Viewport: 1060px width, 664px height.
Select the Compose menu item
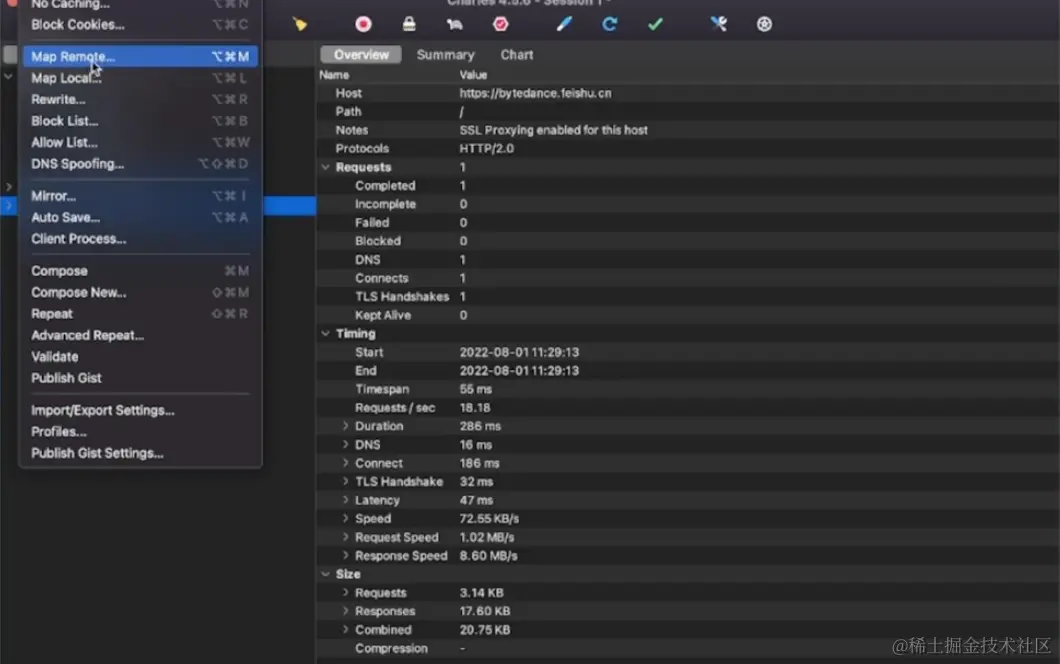140,270
